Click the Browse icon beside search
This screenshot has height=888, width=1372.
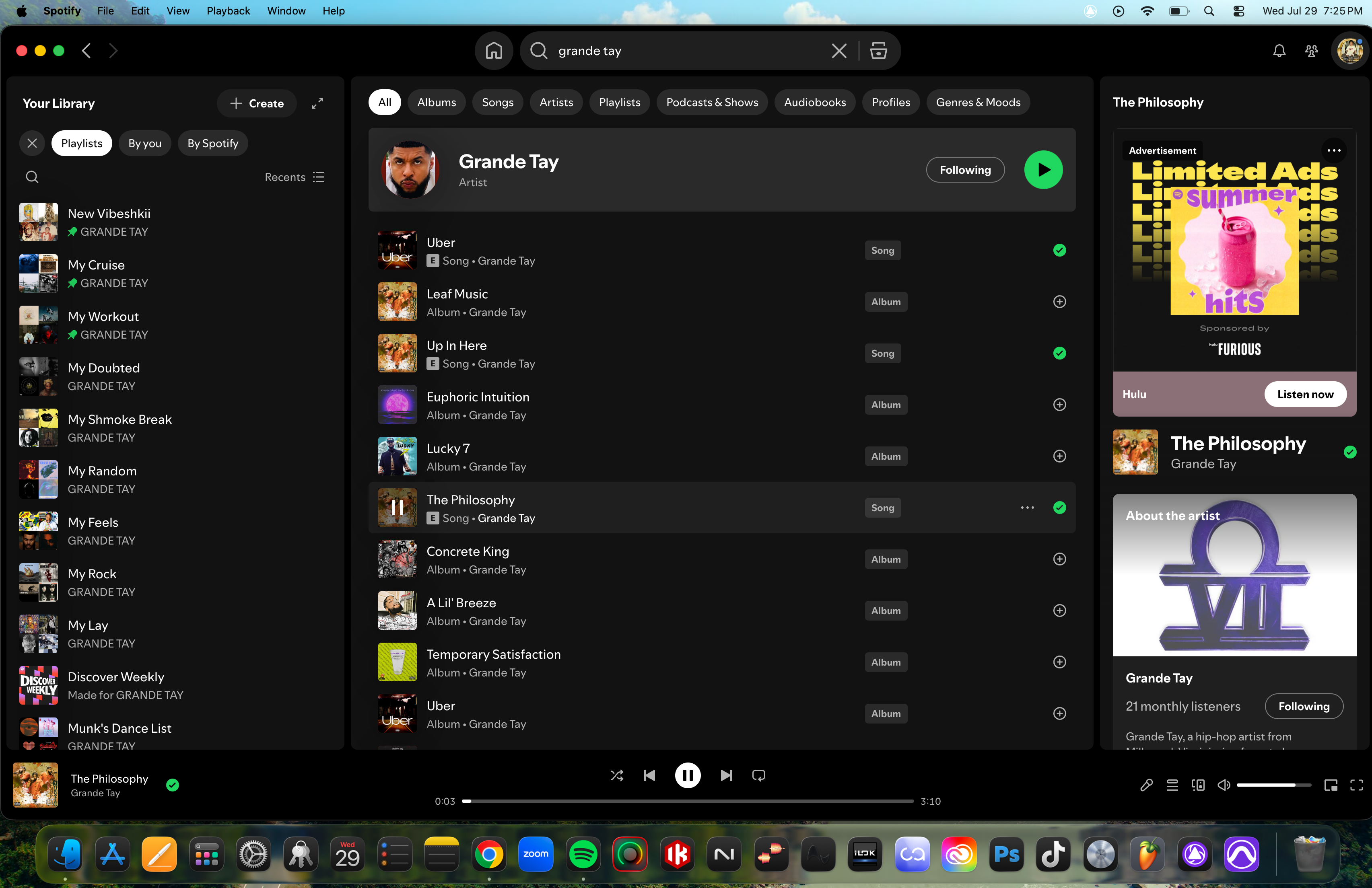click(878, 51)
